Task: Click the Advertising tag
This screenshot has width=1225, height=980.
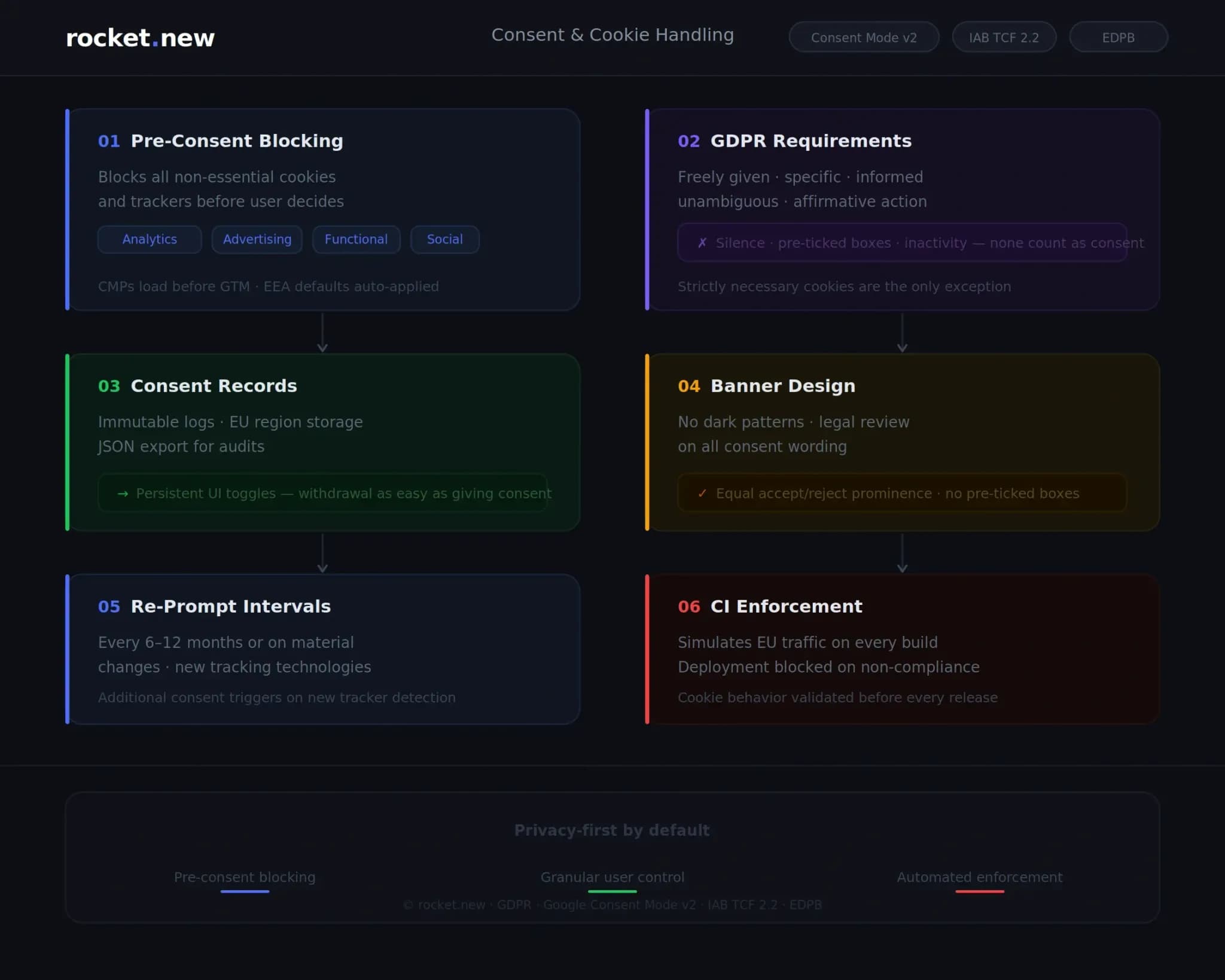Action: coord(257,239)
